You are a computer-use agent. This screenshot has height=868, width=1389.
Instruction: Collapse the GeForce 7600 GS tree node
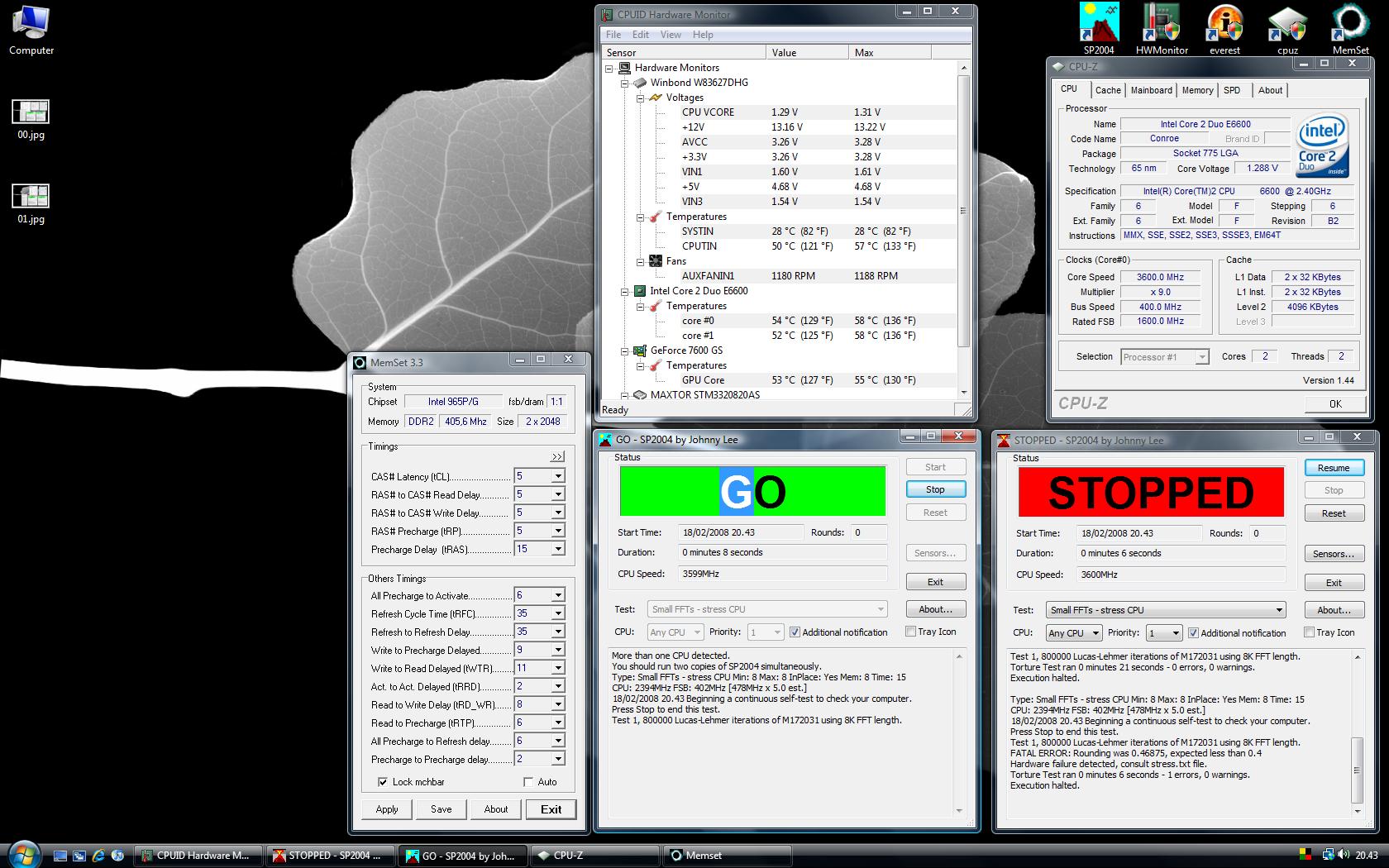click(x=625, y=351)
